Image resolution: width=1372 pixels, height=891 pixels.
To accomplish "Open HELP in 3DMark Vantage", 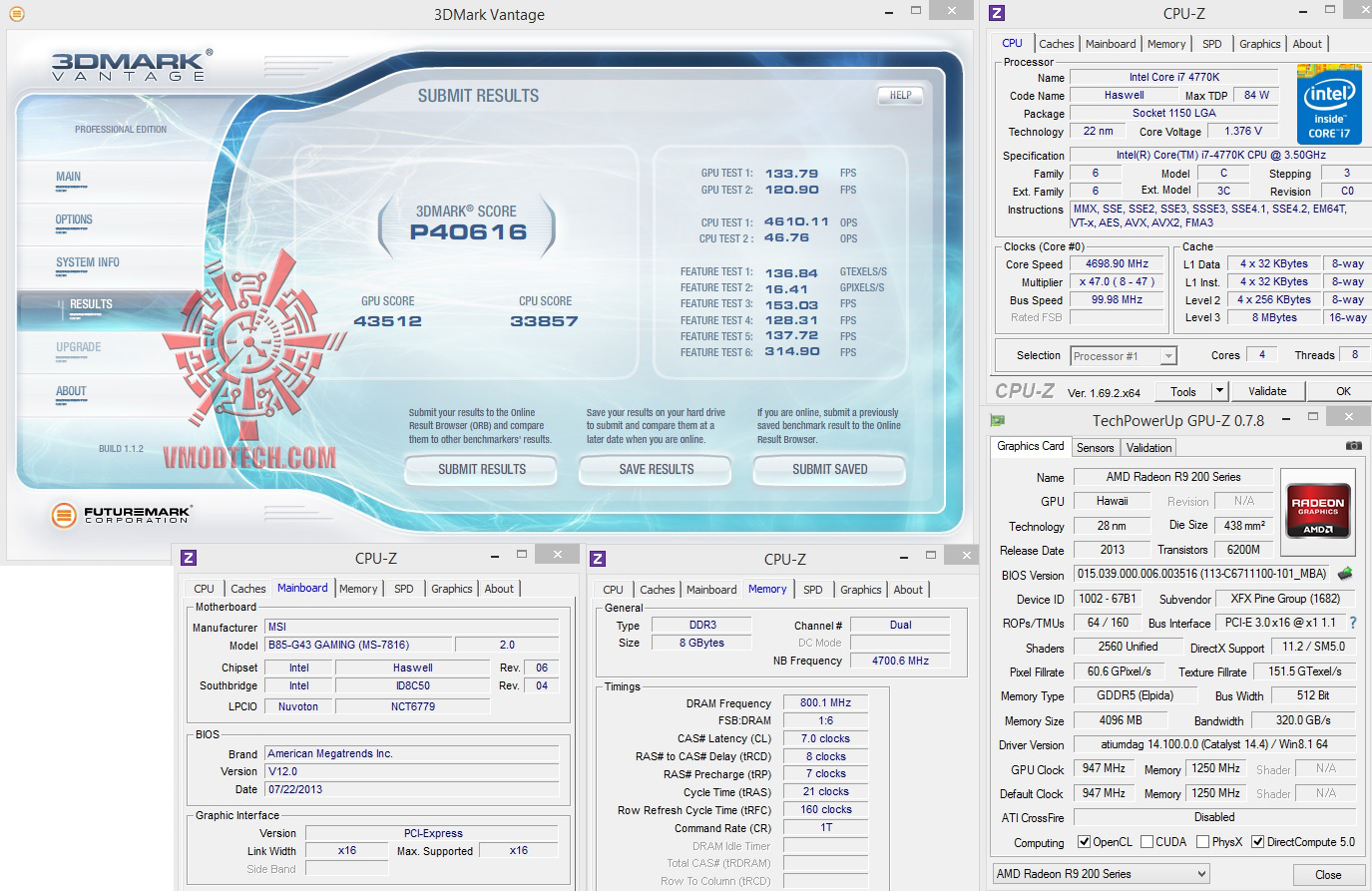I will click(x=900, y=96).
